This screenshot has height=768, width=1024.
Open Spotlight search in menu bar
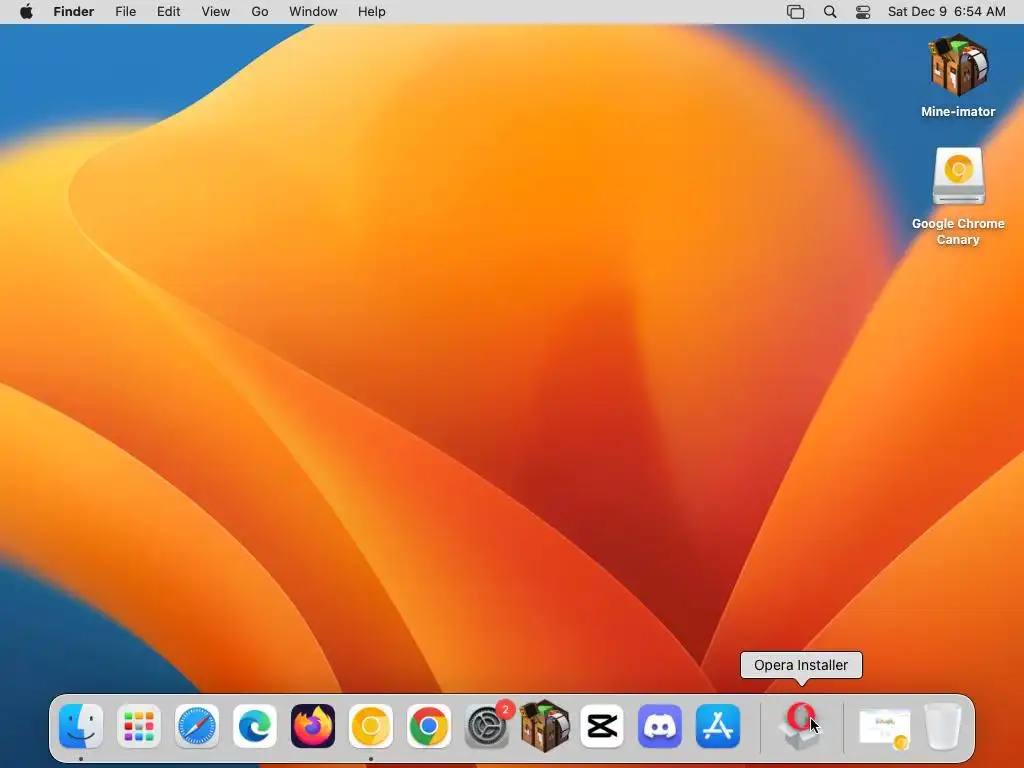click(830, 12)
